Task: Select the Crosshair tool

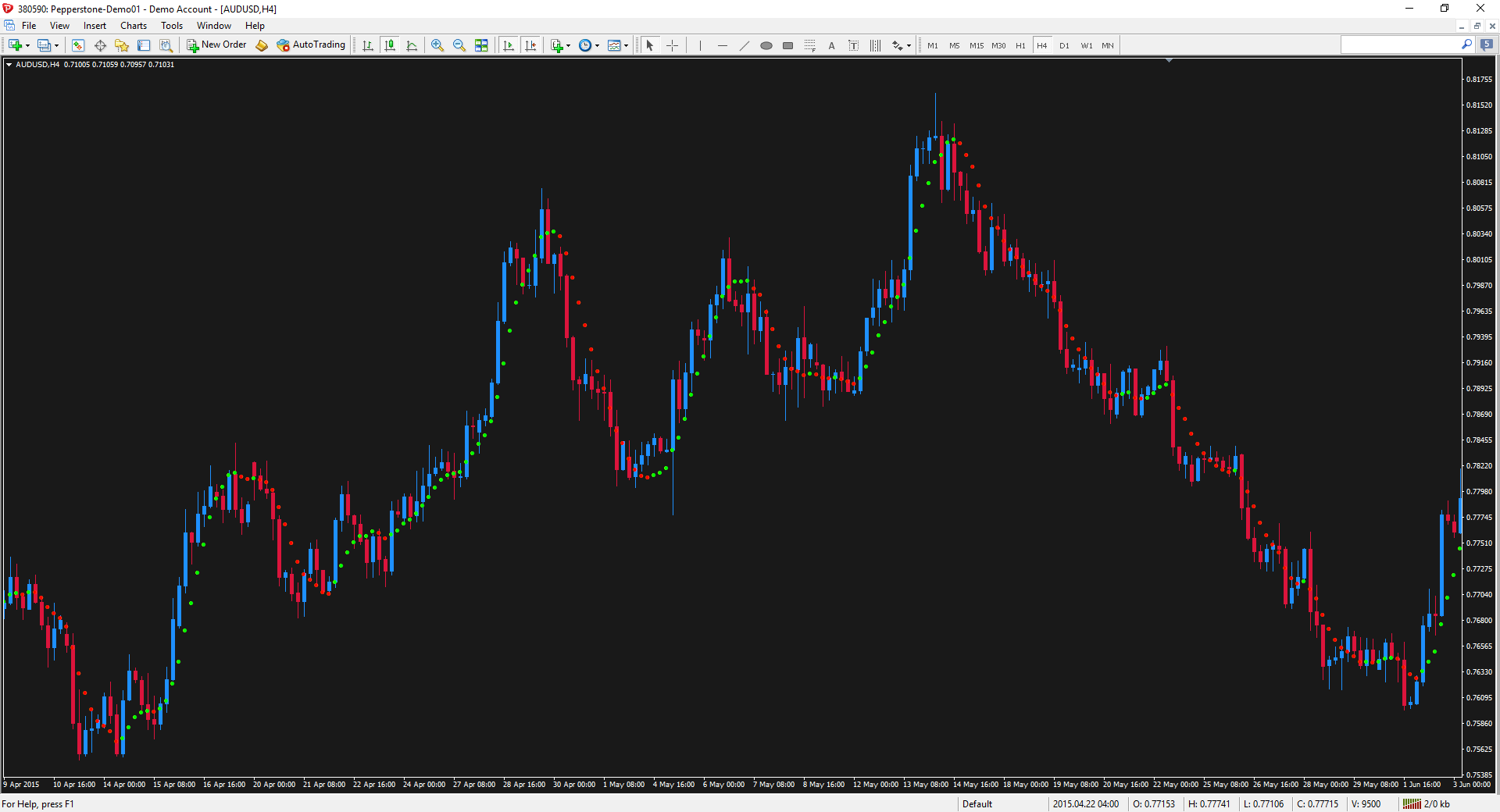Action: coord(672,45)
